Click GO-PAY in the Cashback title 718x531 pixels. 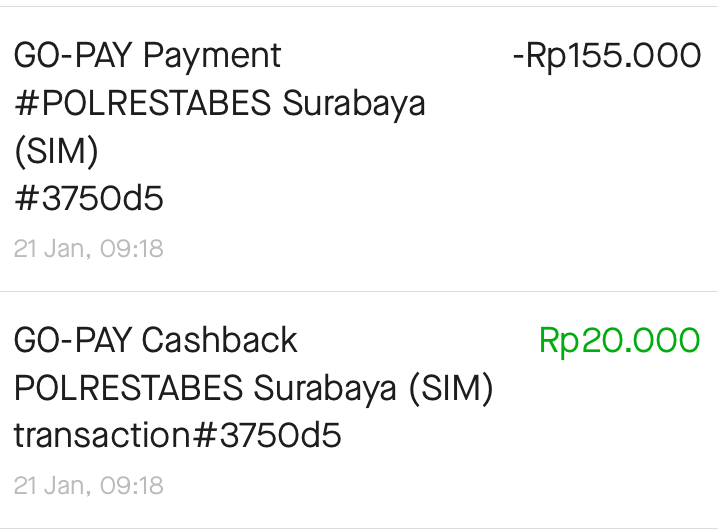pos(73,341)
